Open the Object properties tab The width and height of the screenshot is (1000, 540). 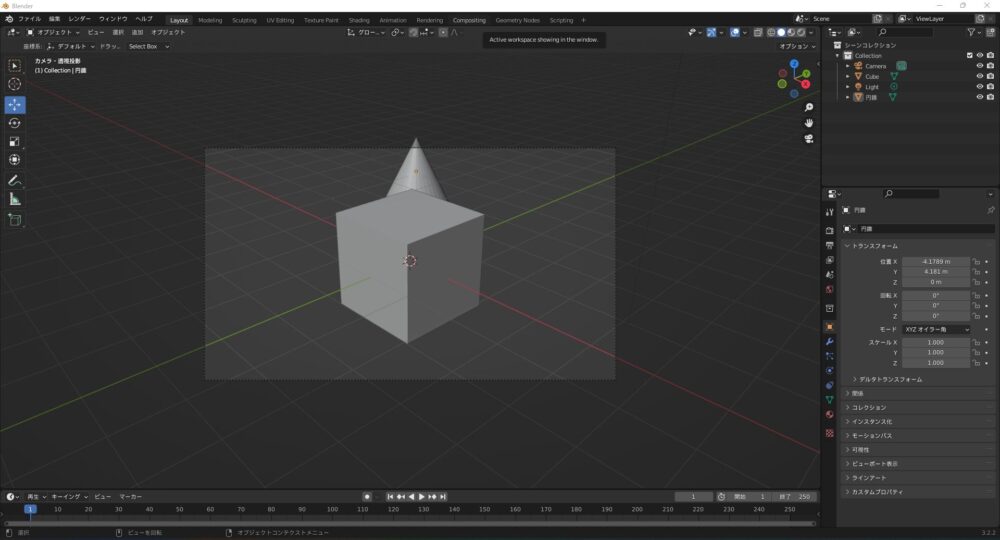830,327
